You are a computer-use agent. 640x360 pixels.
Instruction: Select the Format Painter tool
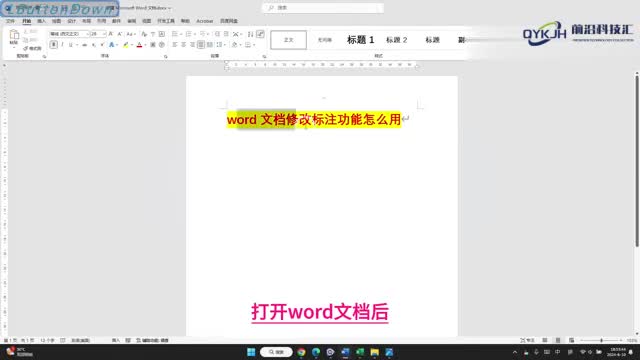pyautogui.click(x=32, y=48)
